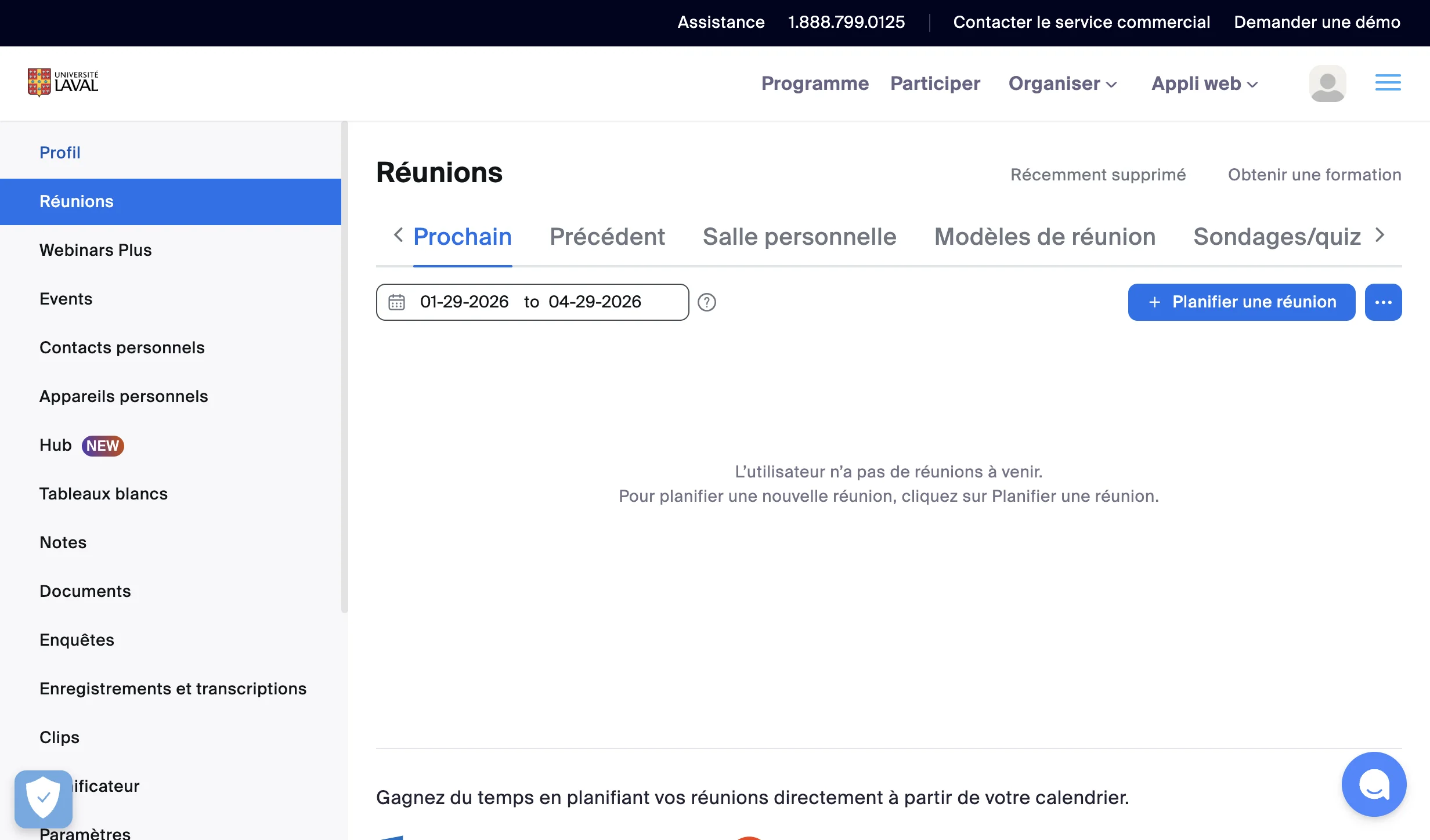The height and width of the screenshot is (840, 1430).
Task: Open more options via ellipsis icon
Action: [x=1384, y=302]
